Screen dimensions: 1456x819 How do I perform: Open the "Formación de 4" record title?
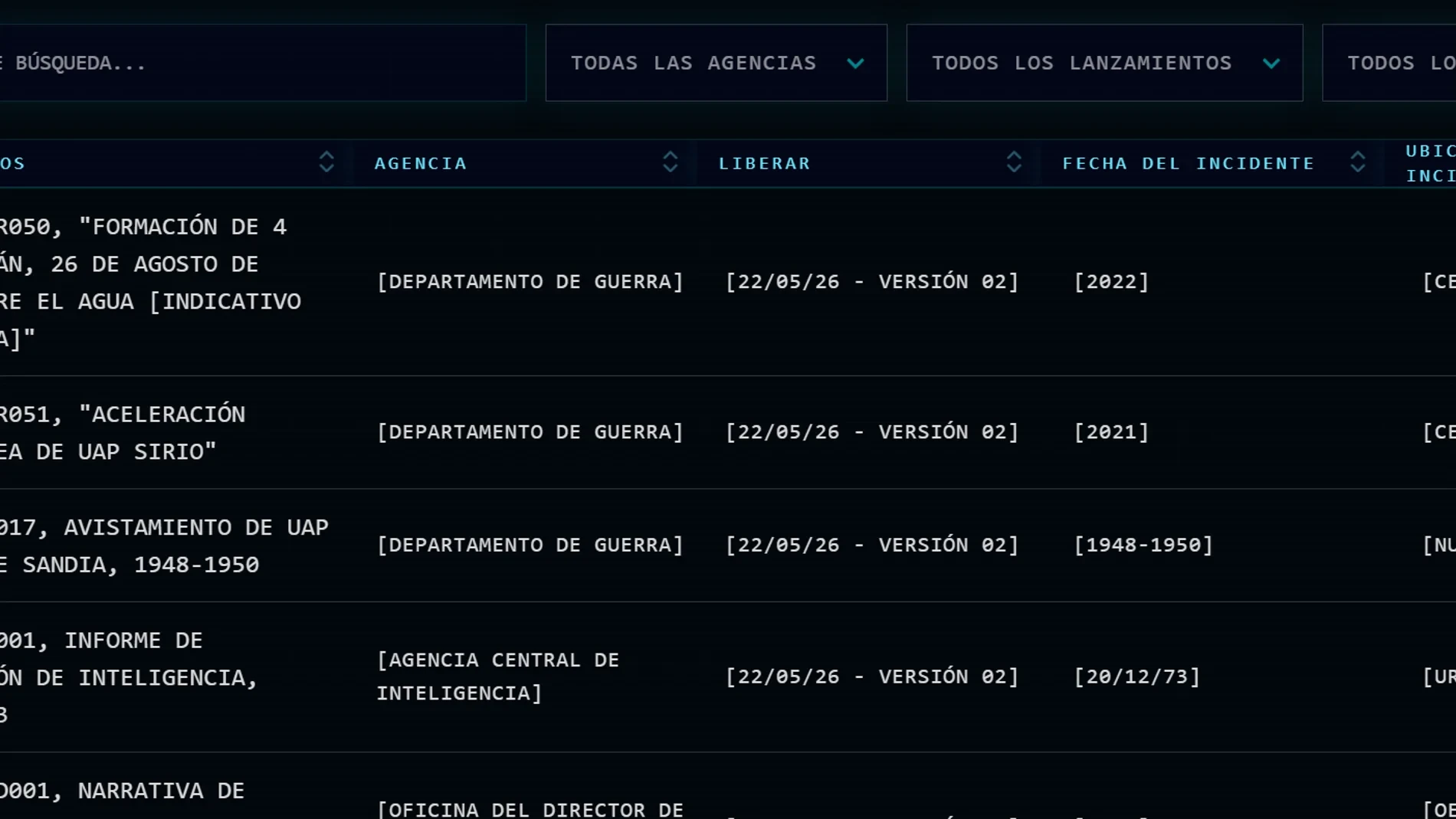151,282
